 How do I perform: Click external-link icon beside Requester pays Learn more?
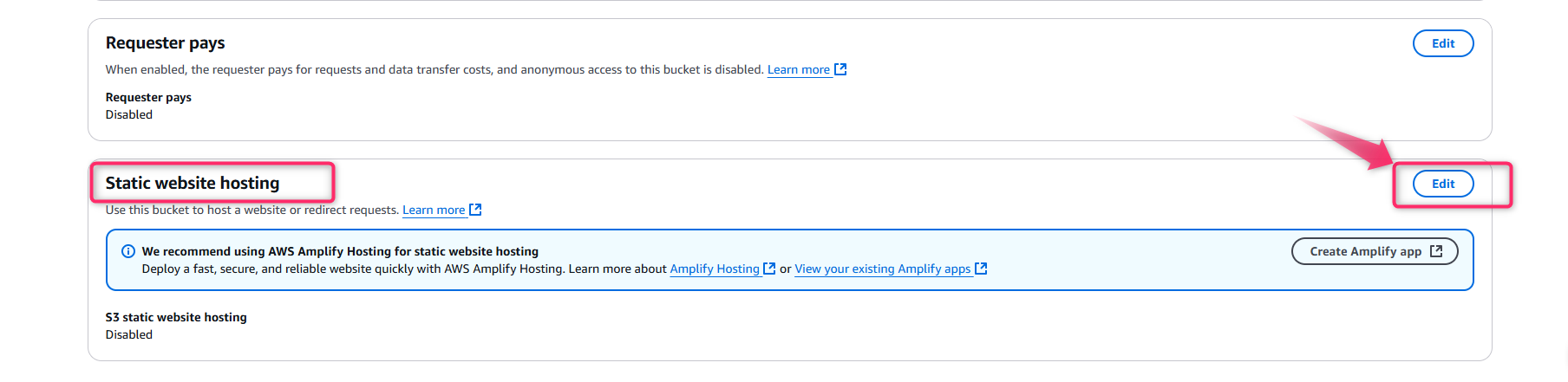point(840,69)
